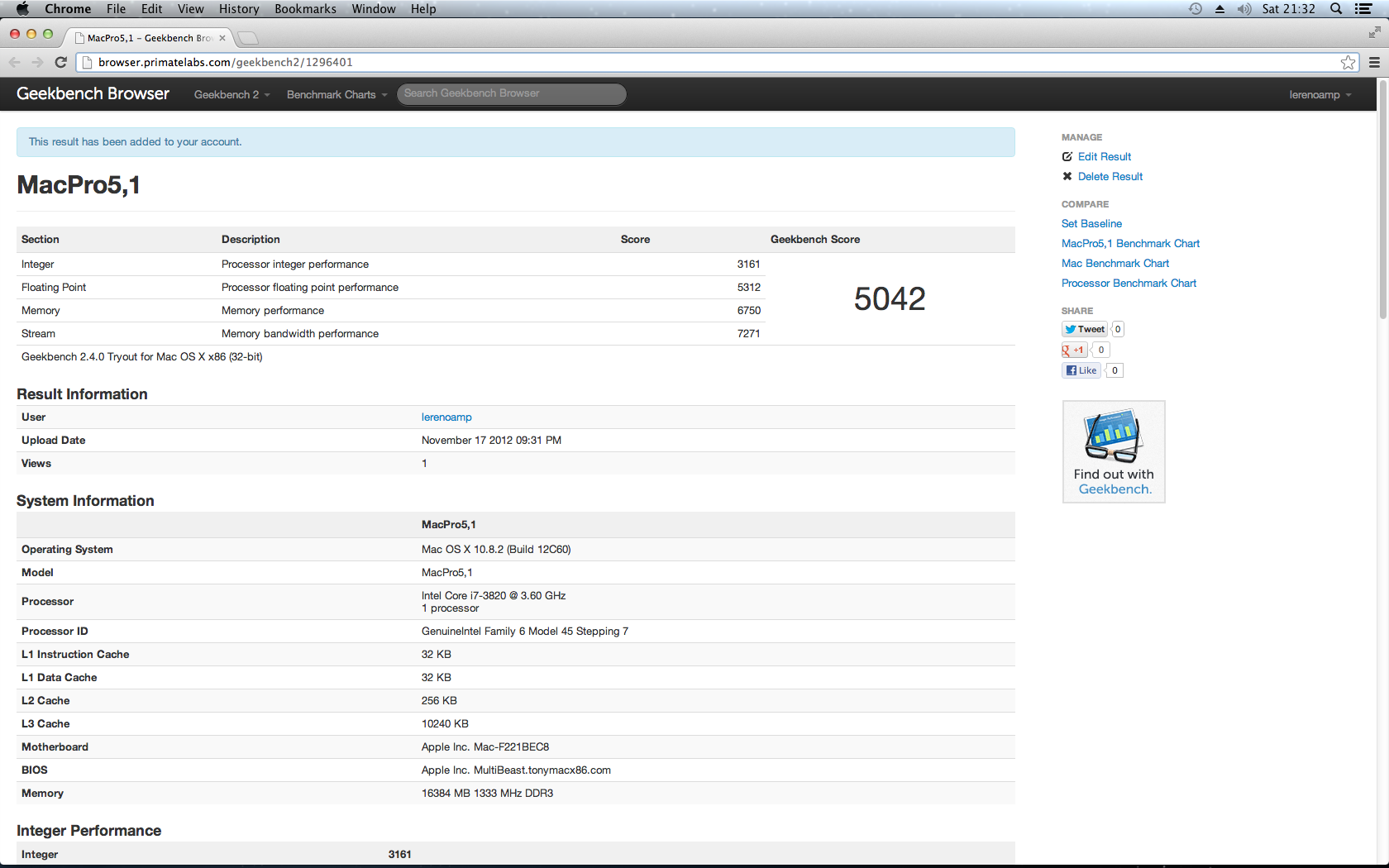Click the Google +1 button
Viewport: 1389px width, 868px height.
pyautogui.click(x=1074, y=350)
